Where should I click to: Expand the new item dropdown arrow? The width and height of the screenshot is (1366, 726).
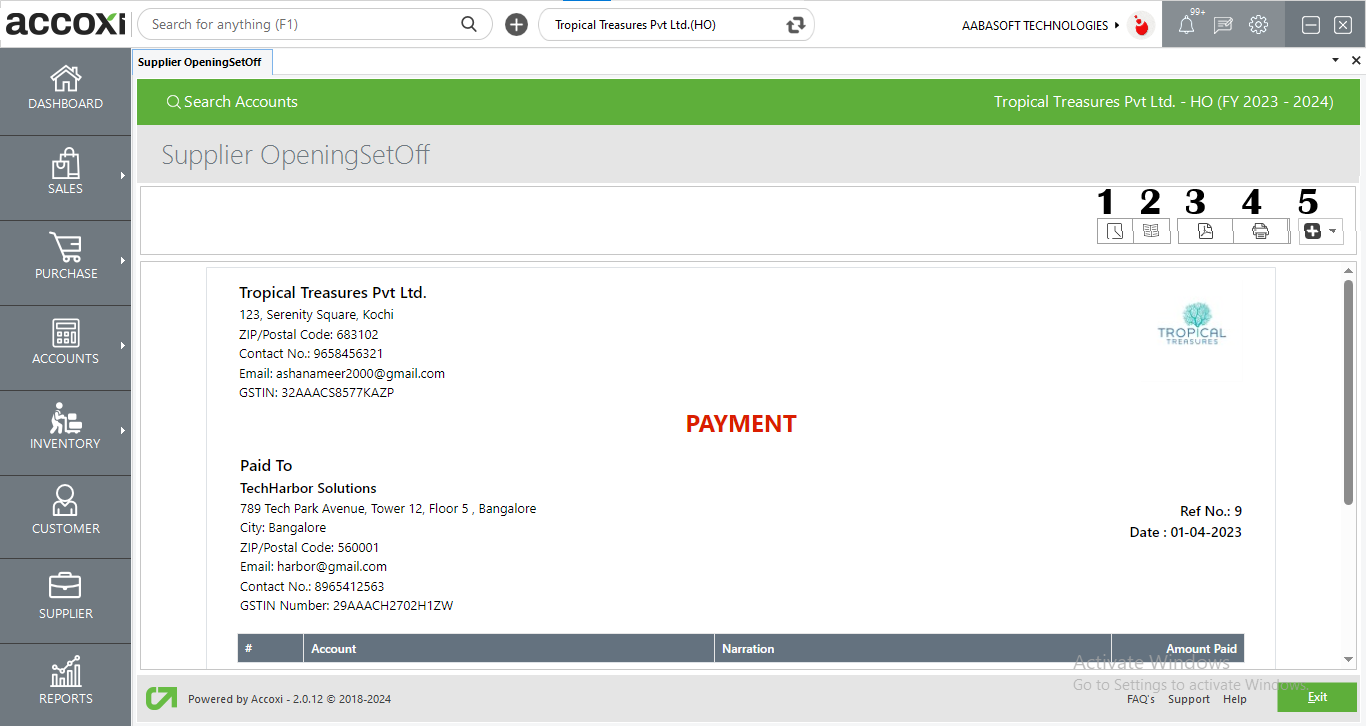(x=1333, y=232)
